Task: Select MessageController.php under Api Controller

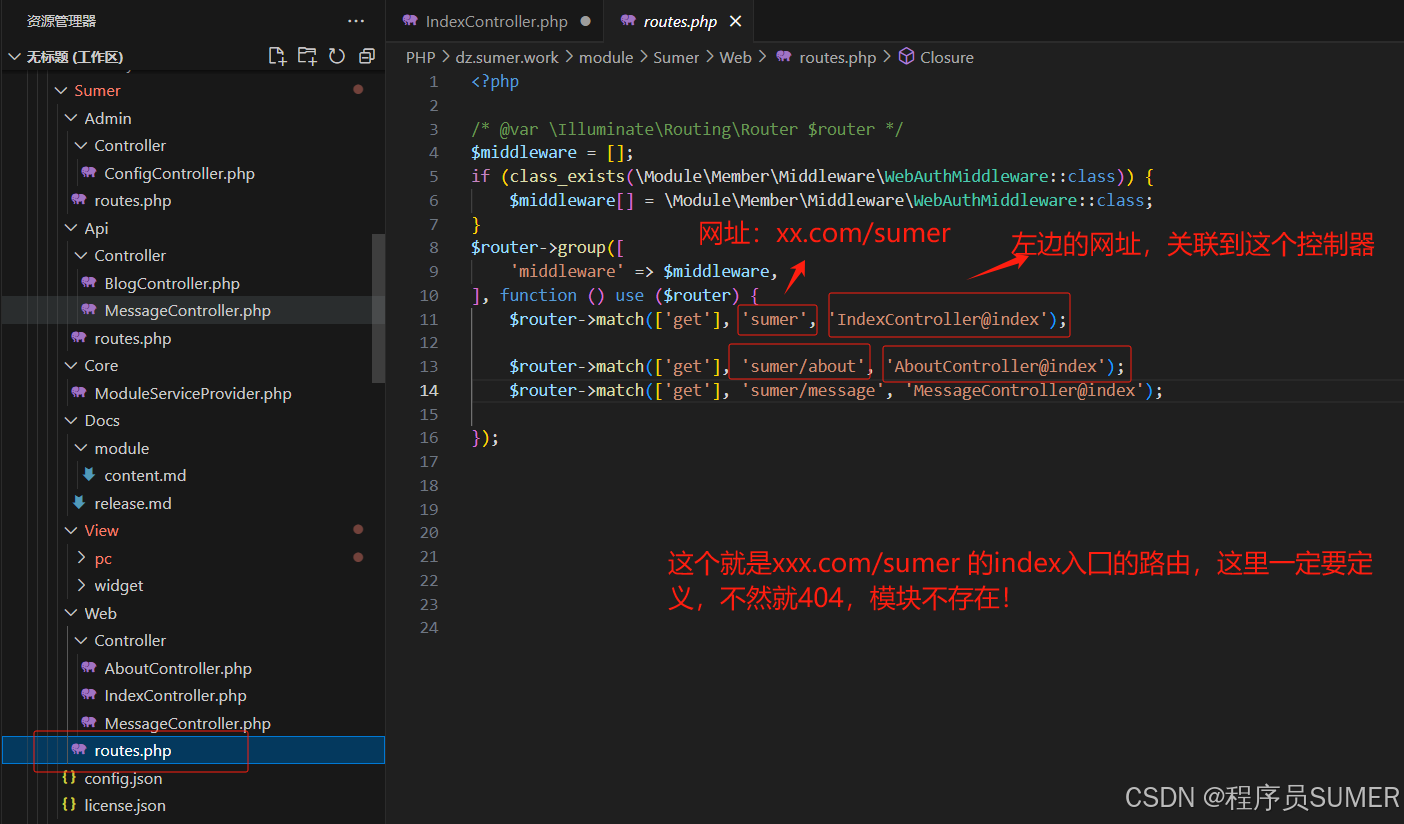Action: point(187,310)
